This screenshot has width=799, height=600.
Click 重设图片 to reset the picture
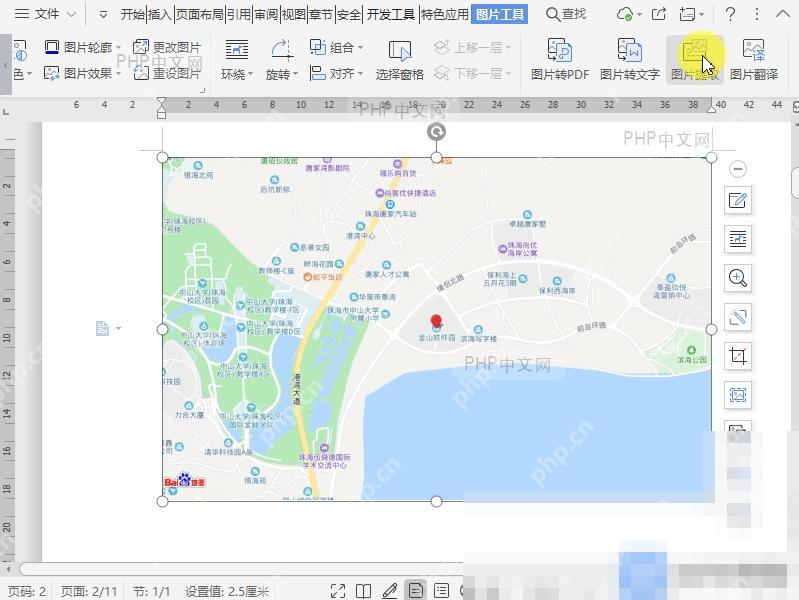tap(167, 73)
